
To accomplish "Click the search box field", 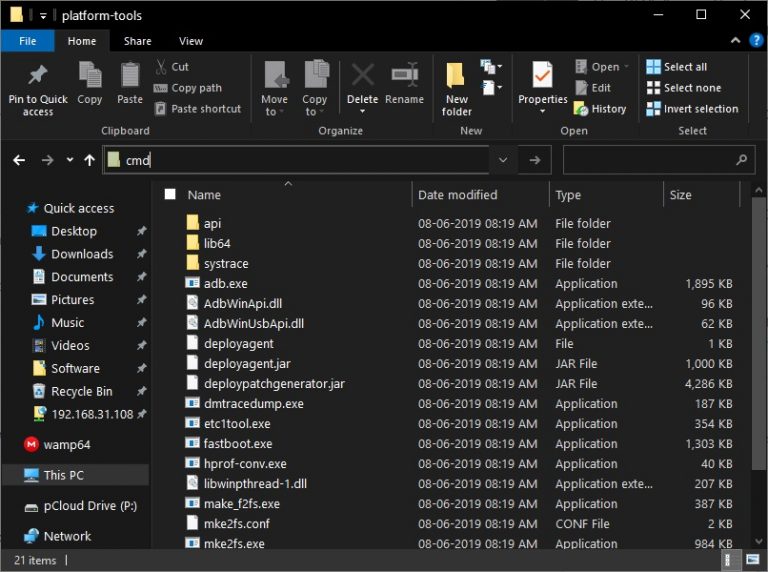I will pyautogui.click(x=648, y=160).
